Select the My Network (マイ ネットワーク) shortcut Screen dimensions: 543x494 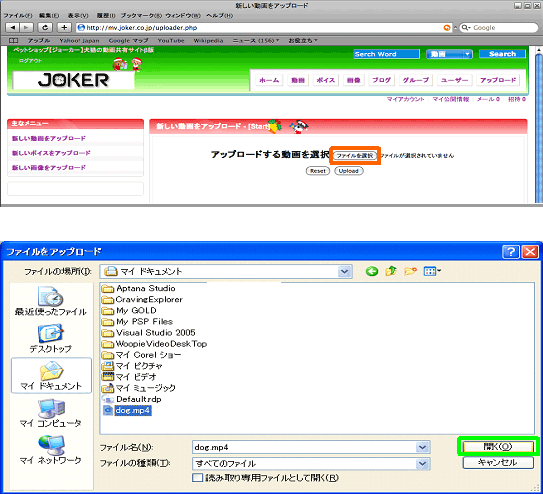(51, 450)
